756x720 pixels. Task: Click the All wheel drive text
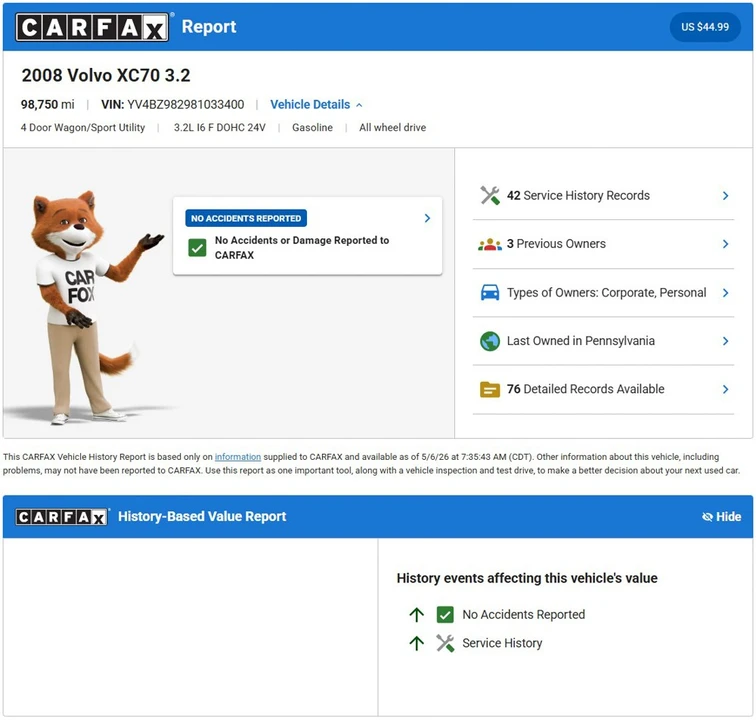coord(392,128)
